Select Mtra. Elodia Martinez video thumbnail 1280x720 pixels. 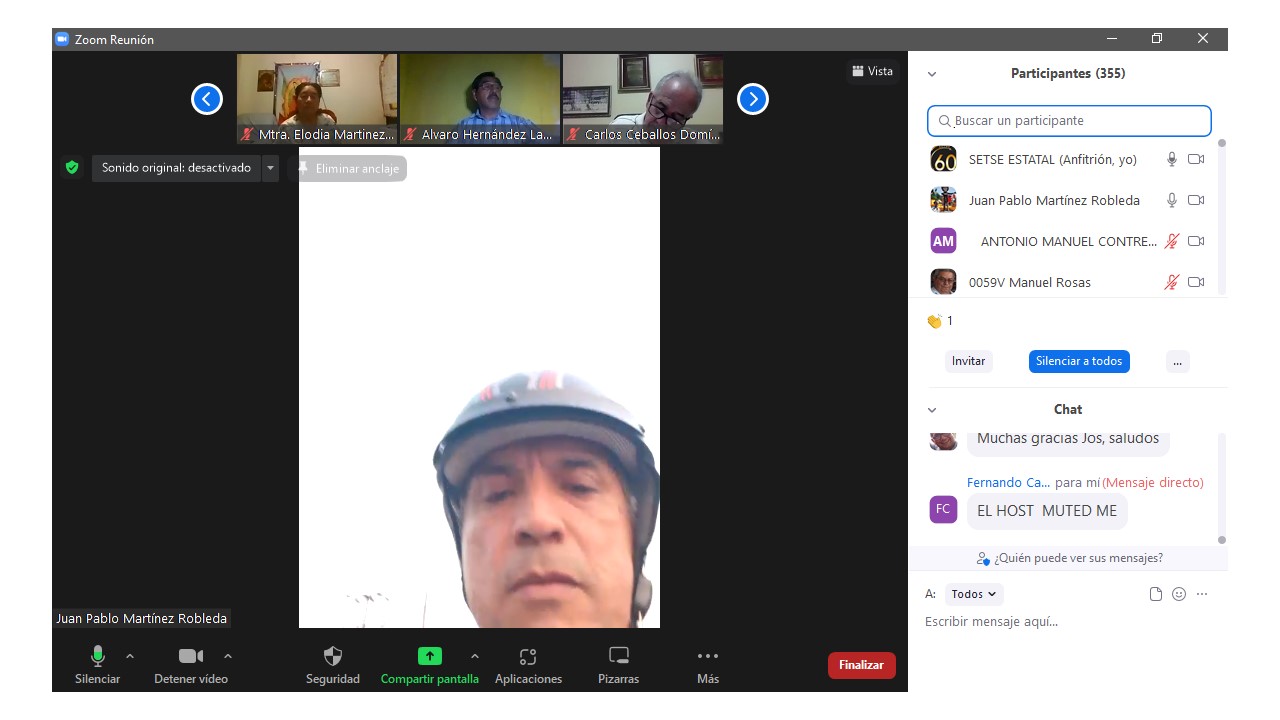[317, 99]
